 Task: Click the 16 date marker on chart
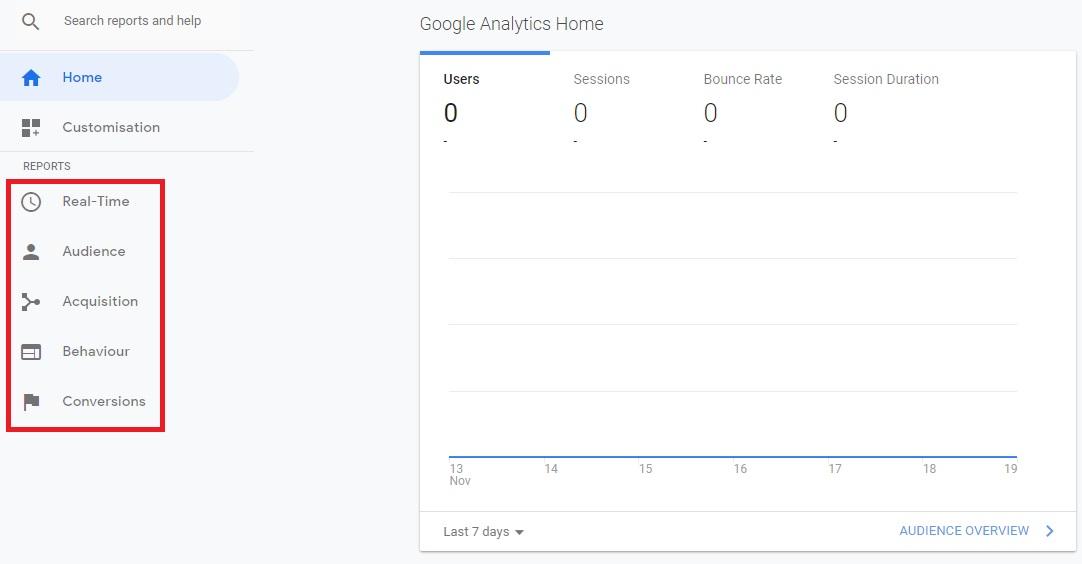(740, 469)
